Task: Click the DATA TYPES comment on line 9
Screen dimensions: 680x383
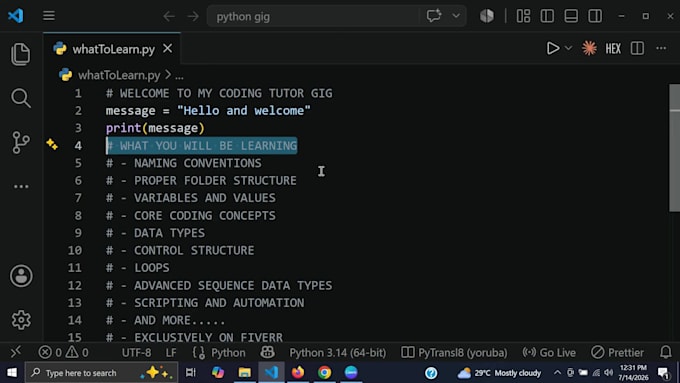Action: click(155, 233)
